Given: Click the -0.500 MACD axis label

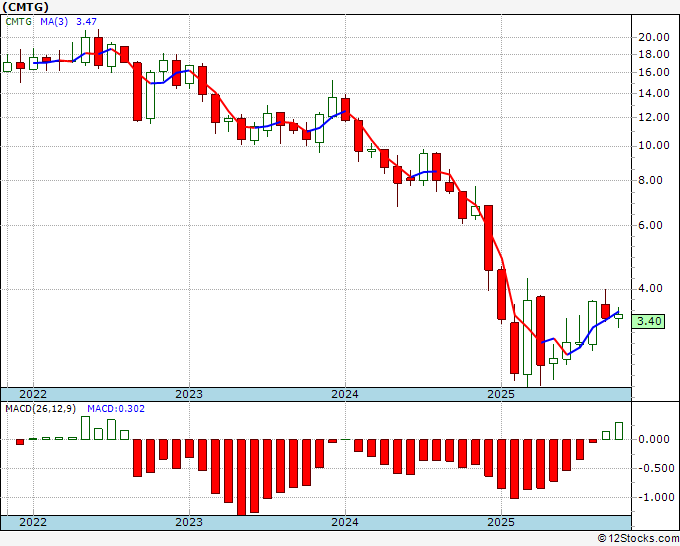Looking at the screenshot, I should point(656,469).
